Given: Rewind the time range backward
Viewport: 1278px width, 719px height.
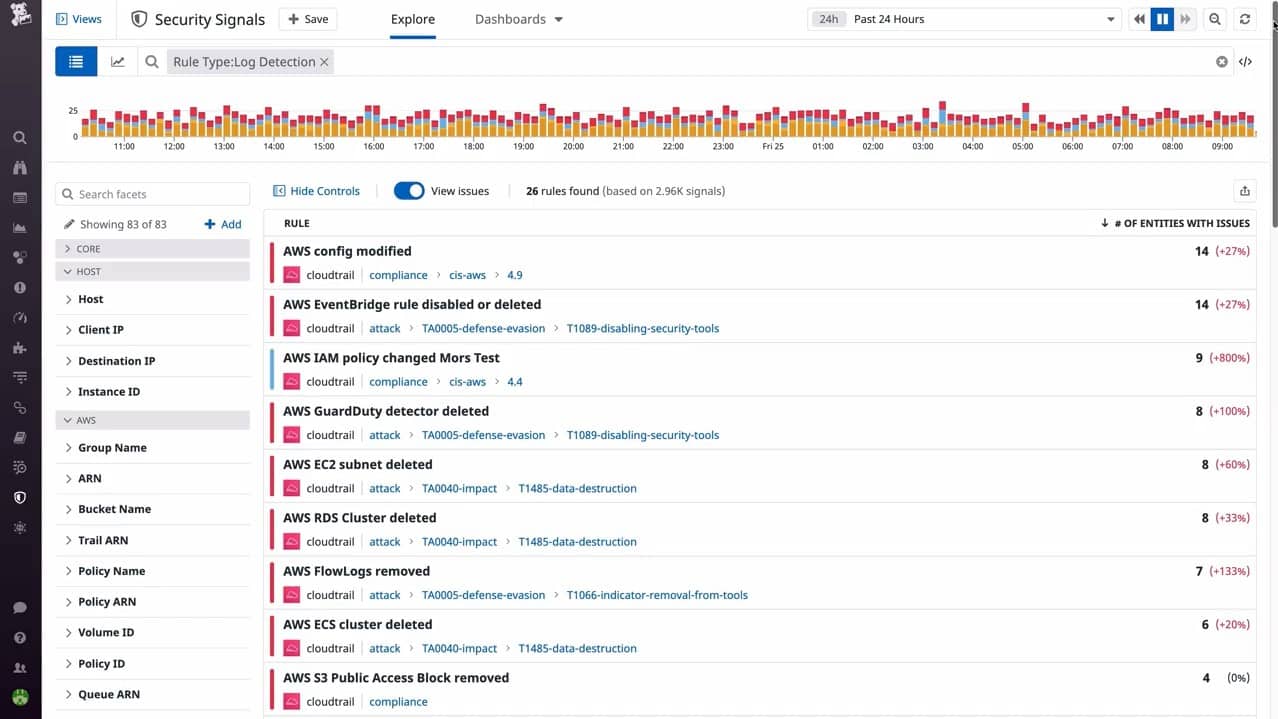Looking at the screenshot, I should (1139, 19).
